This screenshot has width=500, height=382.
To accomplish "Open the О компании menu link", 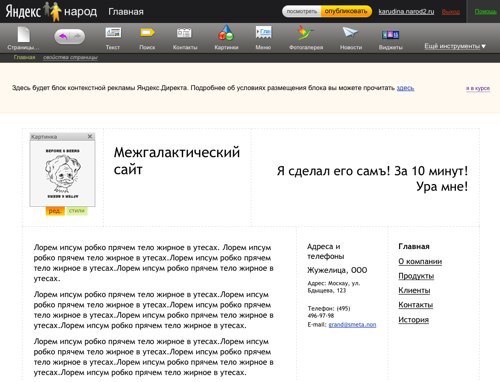I will tap(420, 261).
